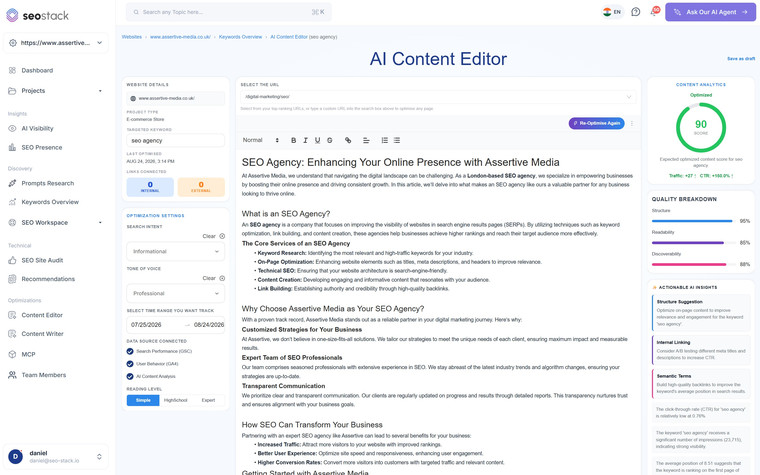Click www.assertive-media.co.uk breadcrumb link

point(180,37)
